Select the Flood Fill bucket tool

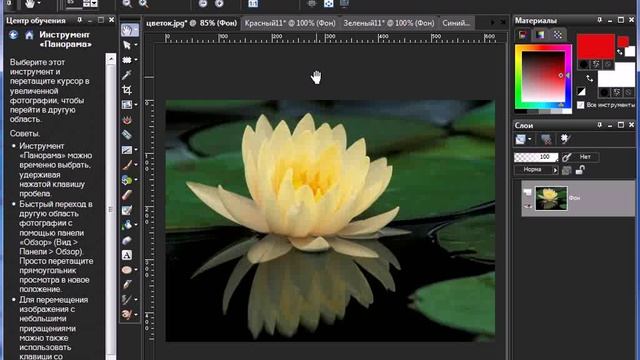[127, 225]
